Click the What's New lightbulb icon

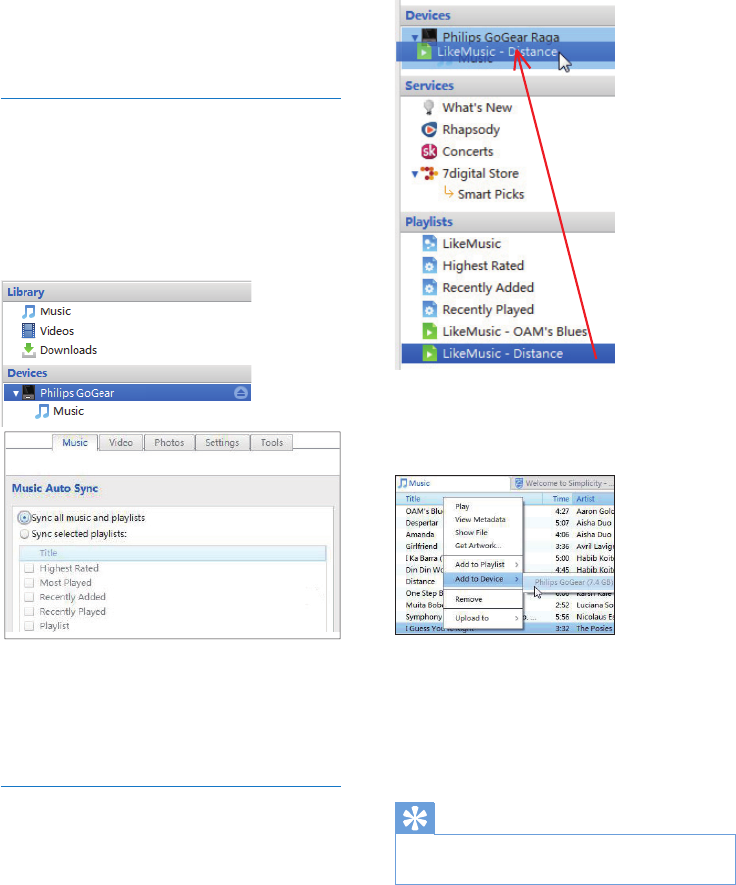[429, 107]
